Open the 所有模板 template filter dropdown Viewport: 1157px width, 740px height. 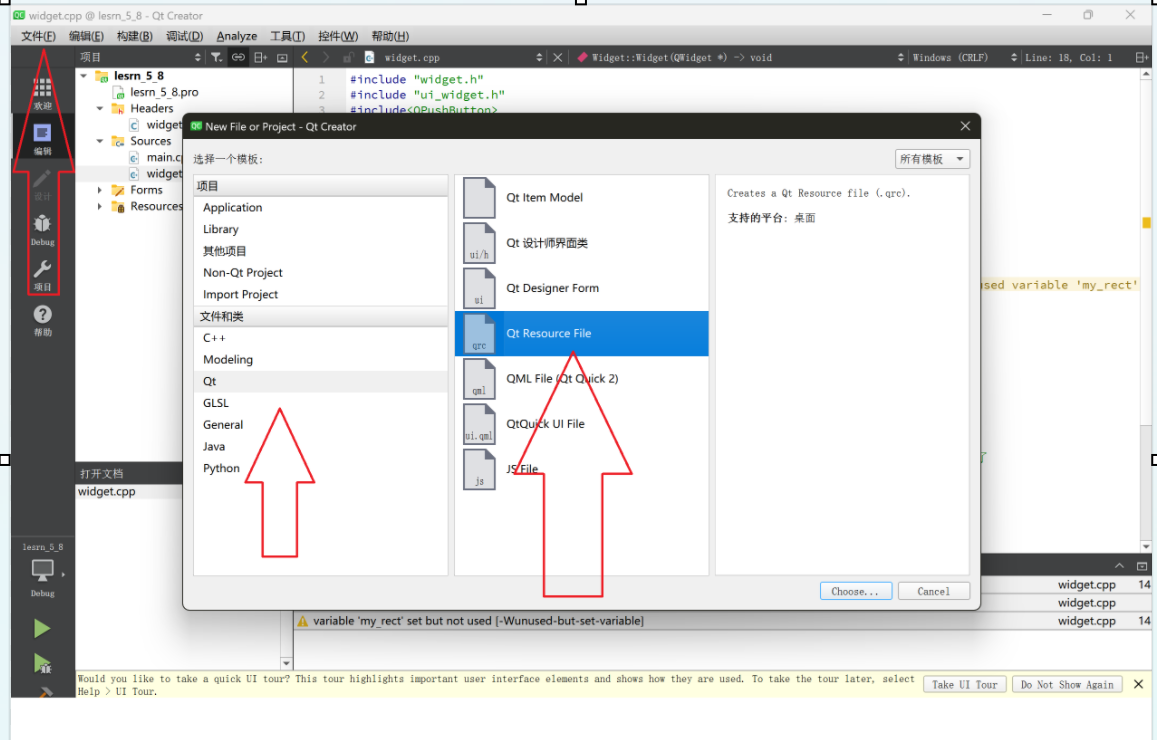[932, 159]
